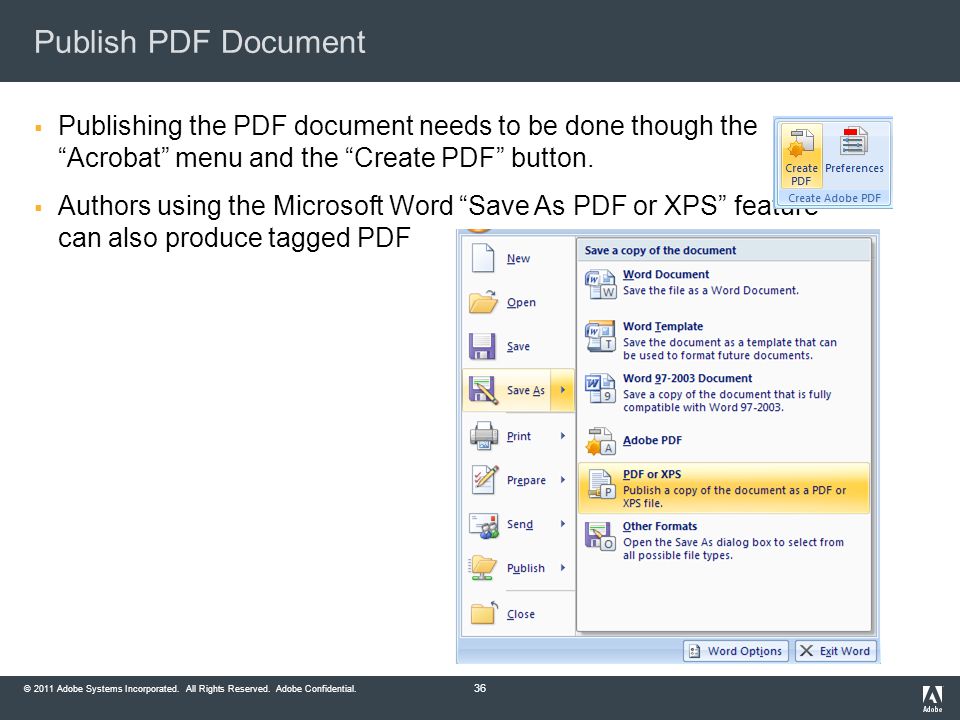Click the Adobe logo in the slide footer

[x=932, y=699]
